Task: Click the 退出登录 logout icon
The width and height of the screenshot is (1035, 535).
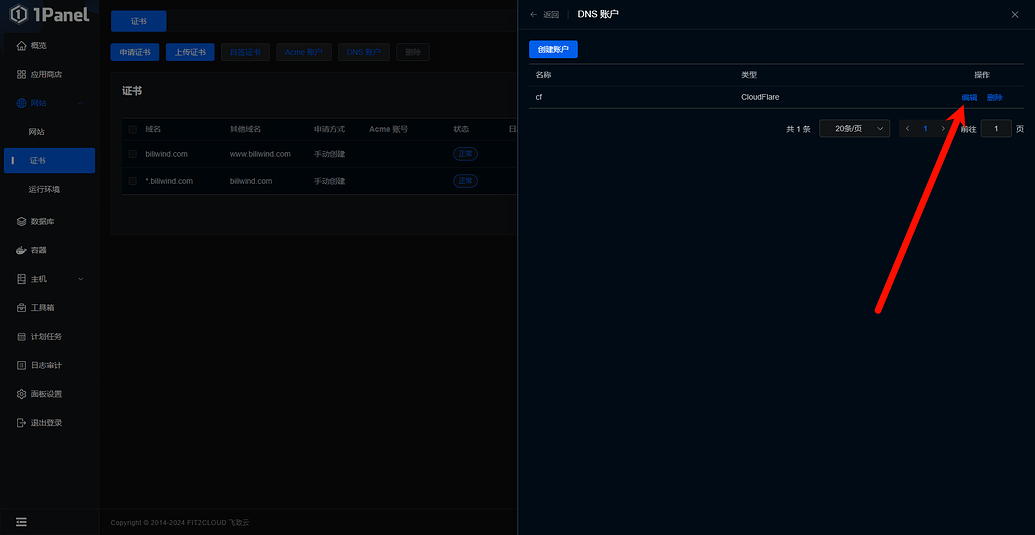Action: click(x=21, y=422)
